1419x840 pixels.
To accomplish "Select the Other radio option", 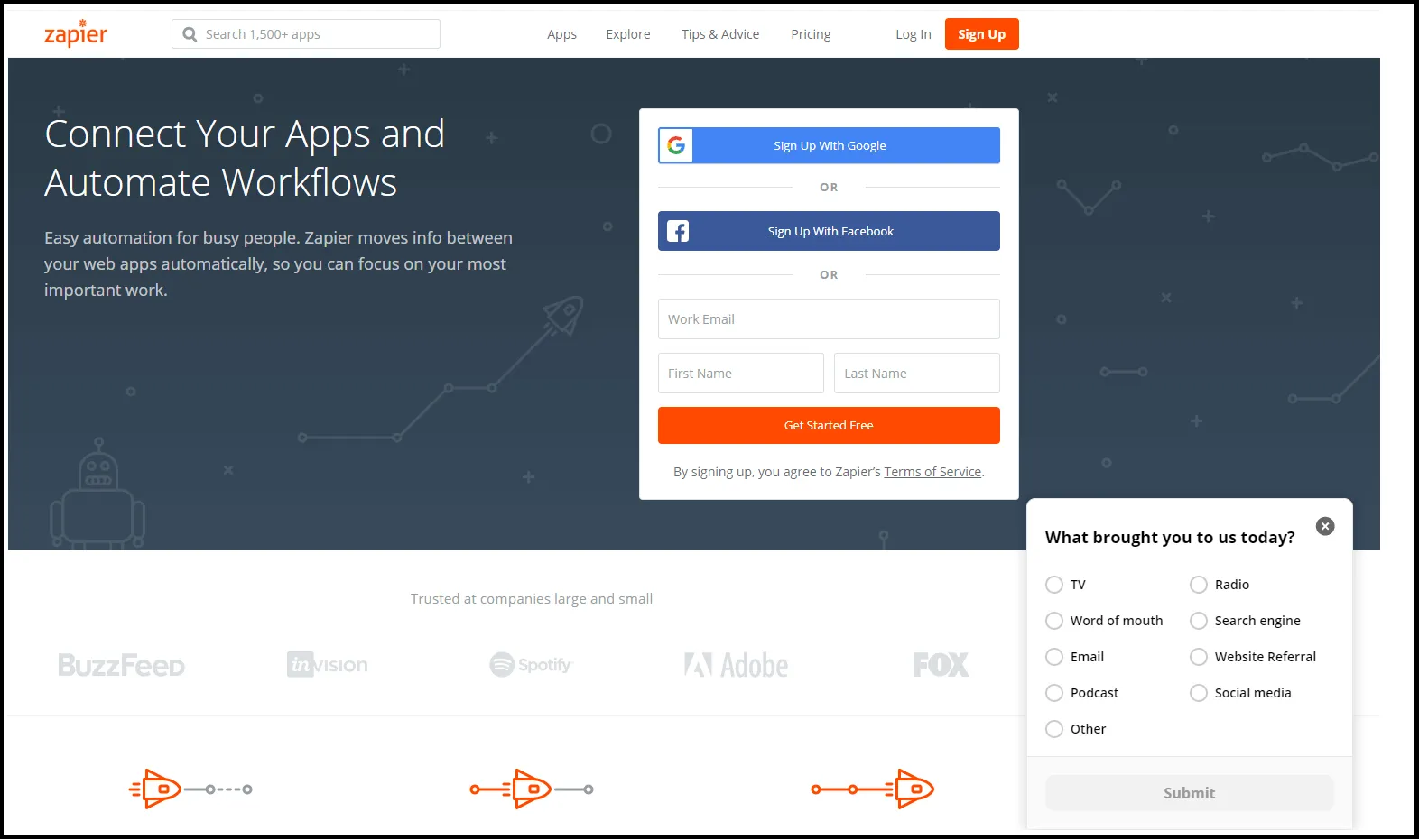I will [x=1054, y=729].
